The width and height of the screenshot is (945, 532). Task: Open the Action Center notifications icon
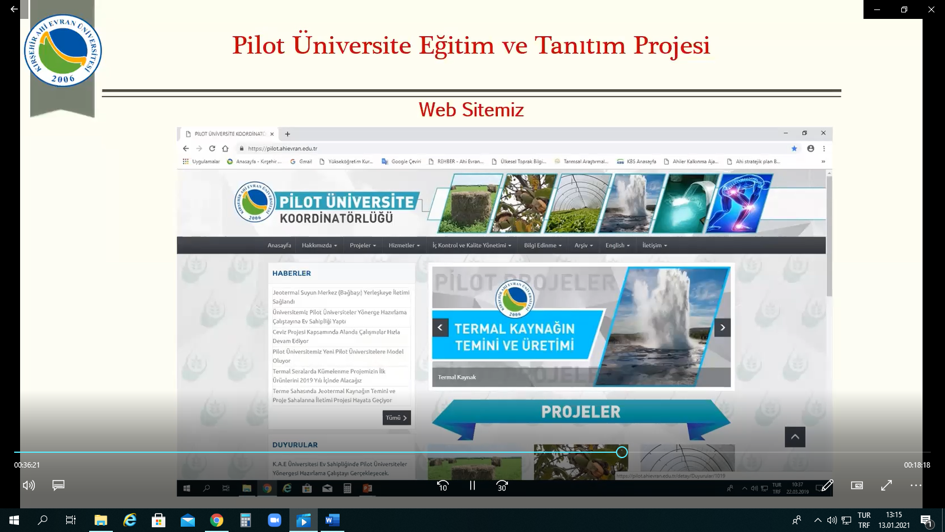927,520
